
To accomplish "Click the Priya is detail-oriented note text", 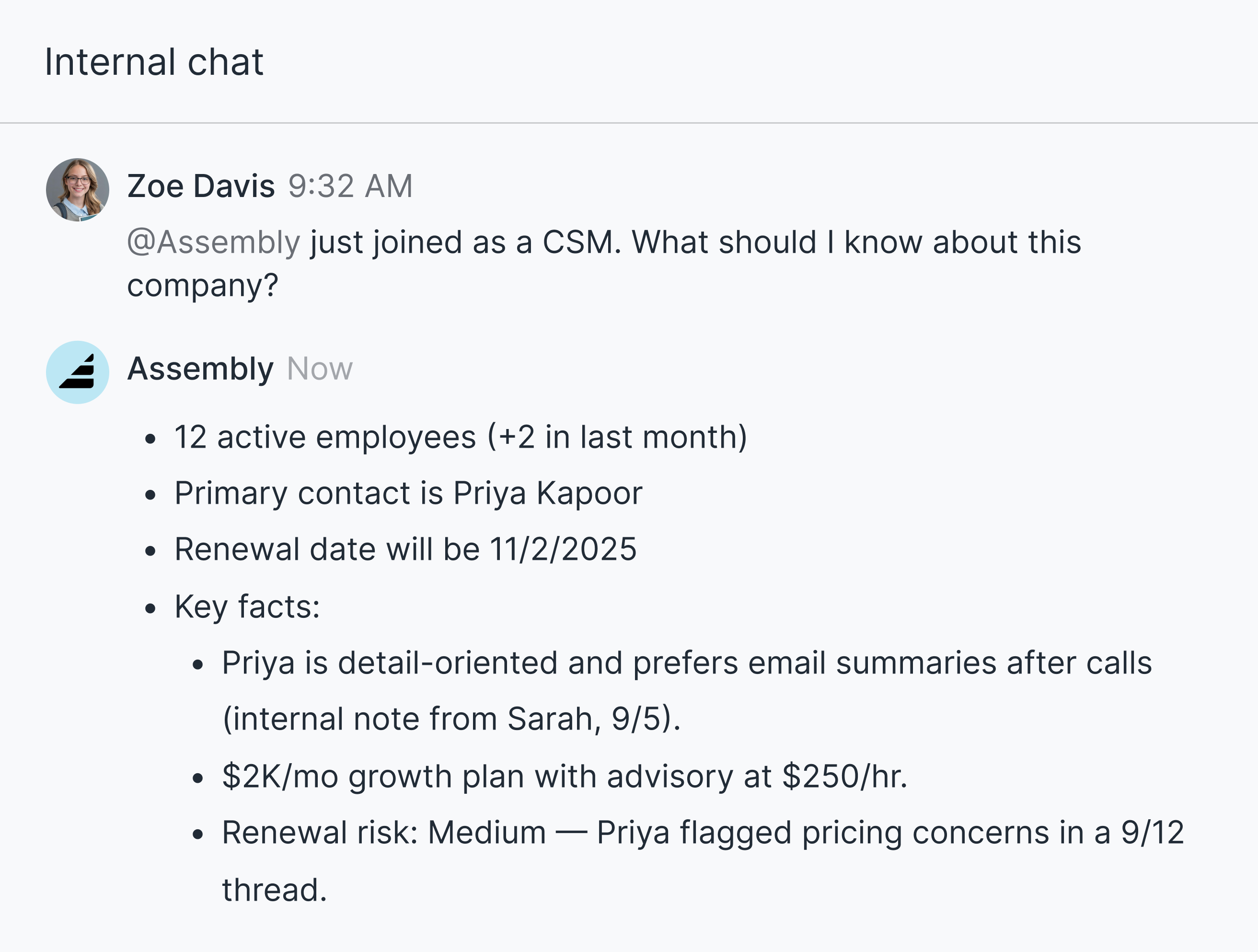I will pos(686,662).
